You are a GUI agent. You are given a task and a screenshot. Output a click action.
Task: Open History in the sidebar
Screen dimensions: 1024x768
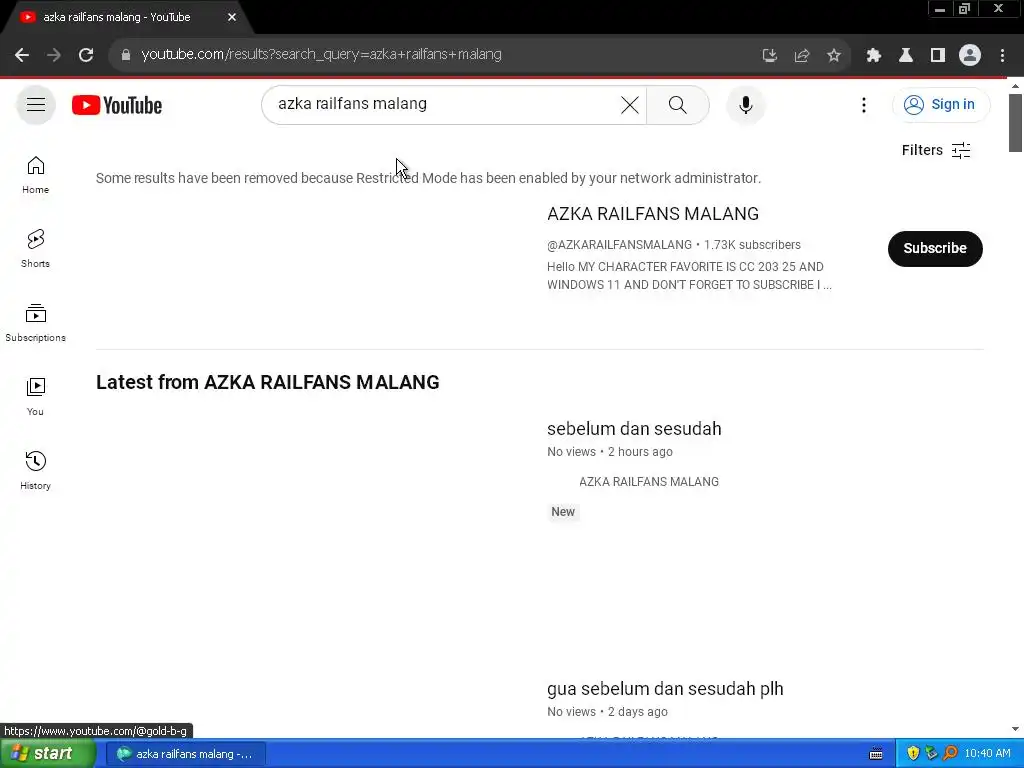click(35, 470)
